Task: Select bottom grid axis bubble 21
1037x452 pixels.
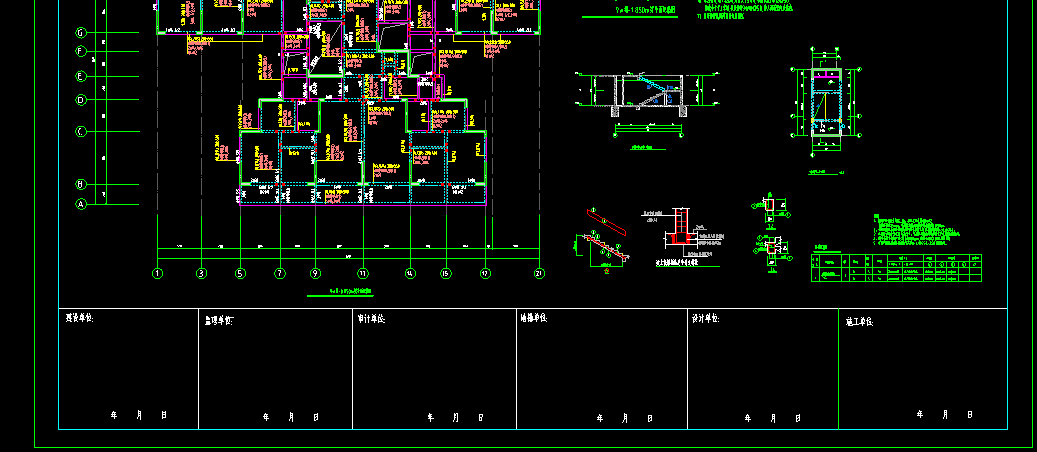Action: point(540,273)
